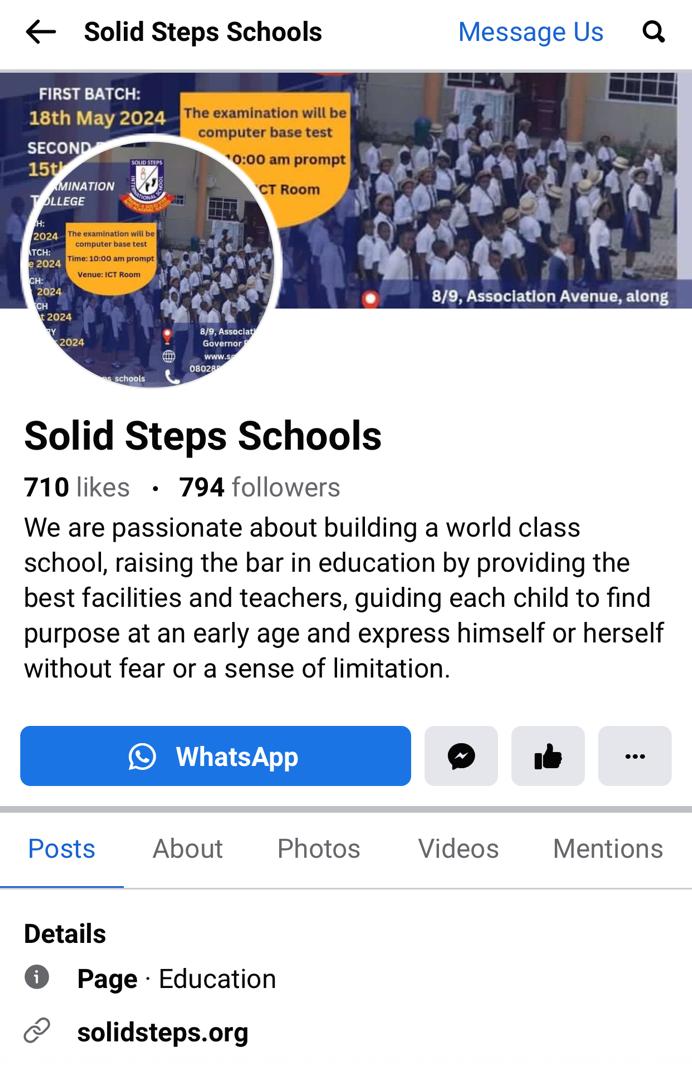The height and width of the screenshot is (1080, 692).
Task: Open Messenger chat icon button
Action: tap(461, 756)
